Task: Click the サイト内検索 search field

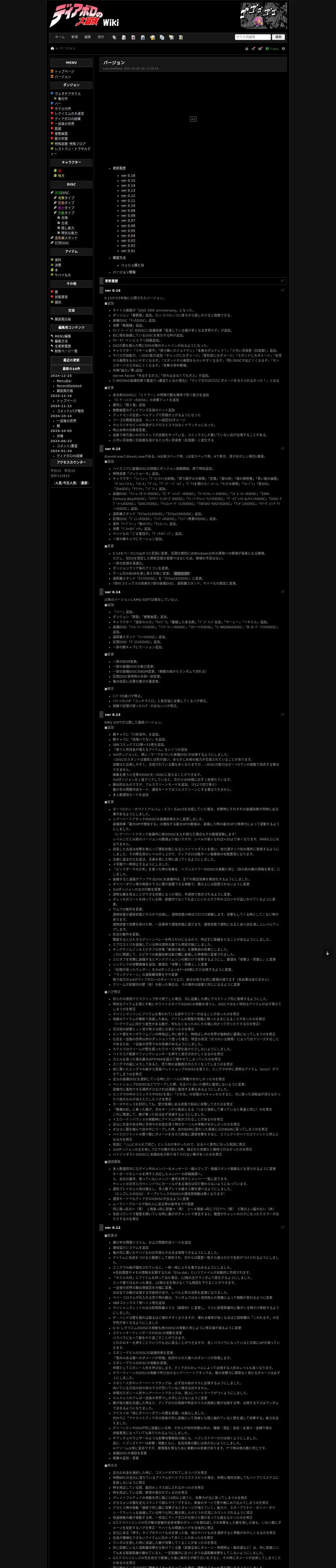Action: pyautogui.click(x=253, y=37)
